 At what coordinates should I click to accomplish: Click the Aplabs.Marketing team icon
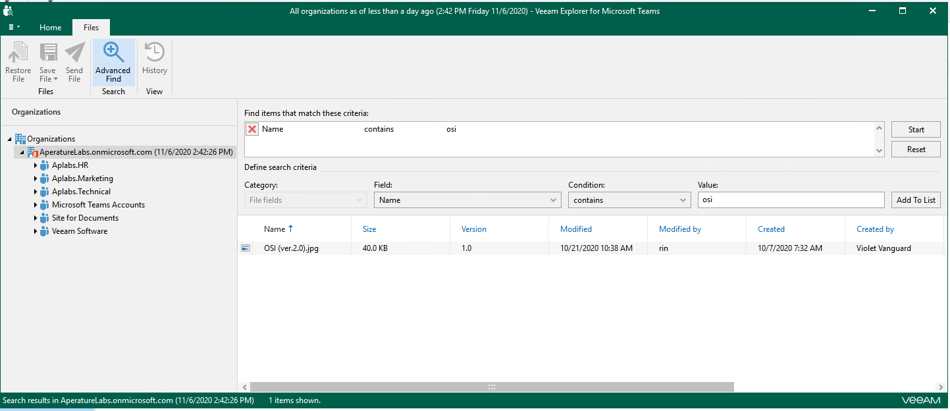(x=44, y=179)
